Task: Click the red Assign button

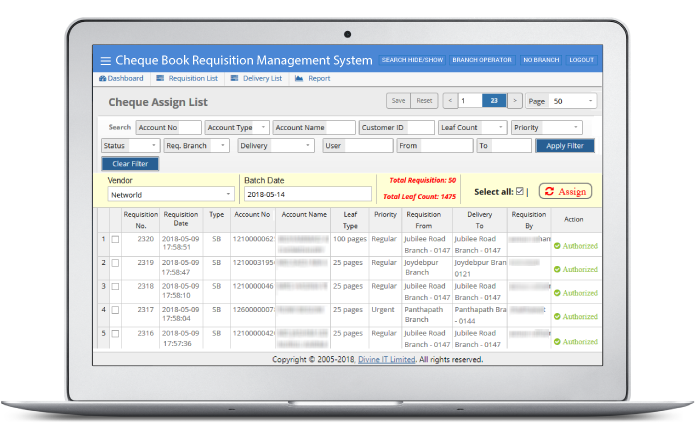Action: (x=565, y=191)
